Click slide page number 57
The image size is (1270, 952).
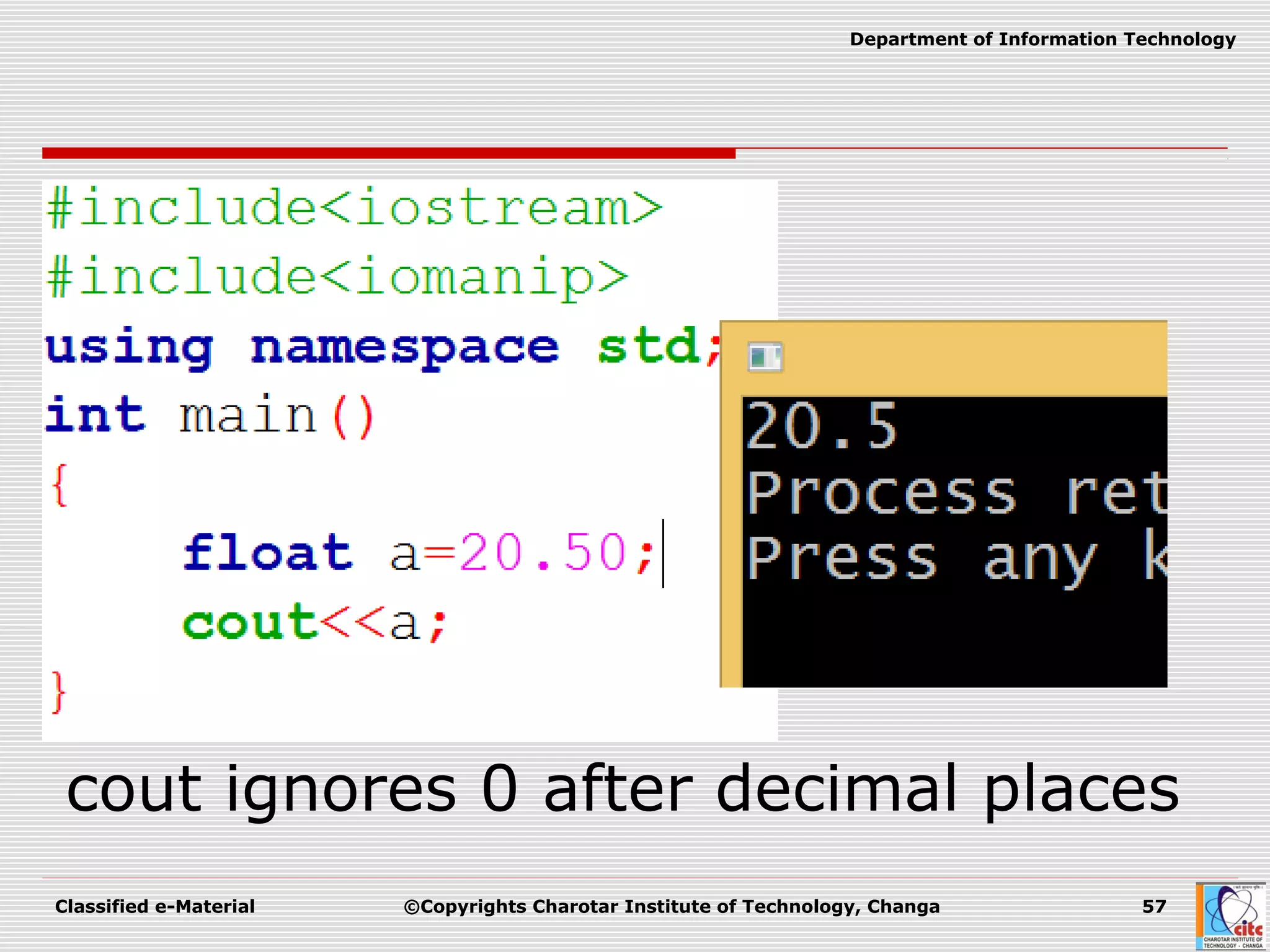tap(1153, 907)
